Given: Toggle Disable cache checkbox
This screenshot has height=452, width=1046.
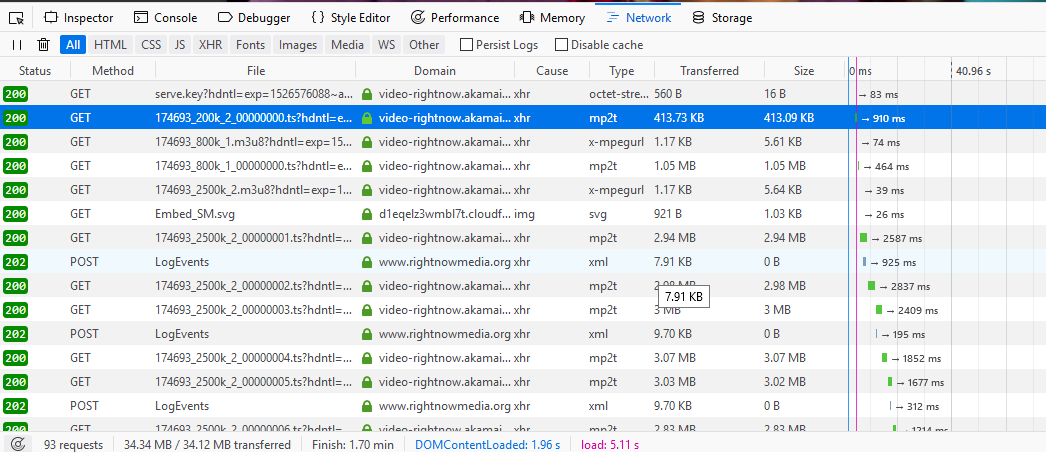Looking at the screenshot, I should click(x=561, y=45).
